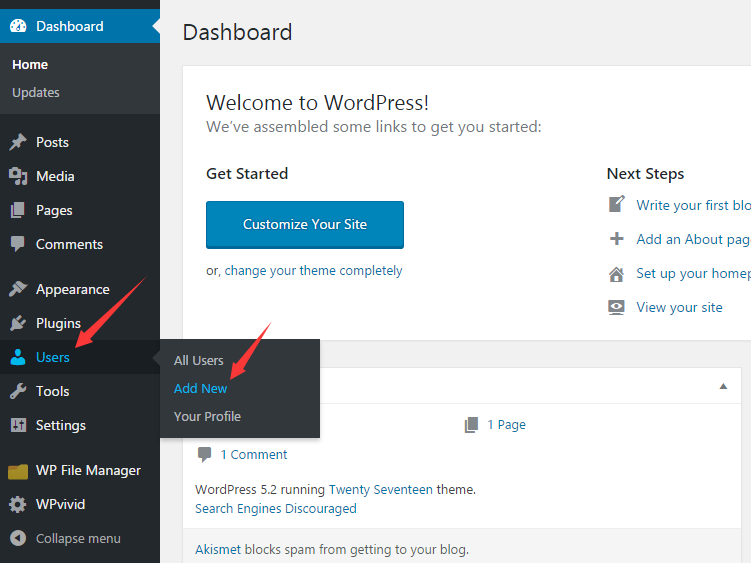Choose Add New in the Users flyout
Viewport: 751px width, 563px height.
[x=200, y=389]
